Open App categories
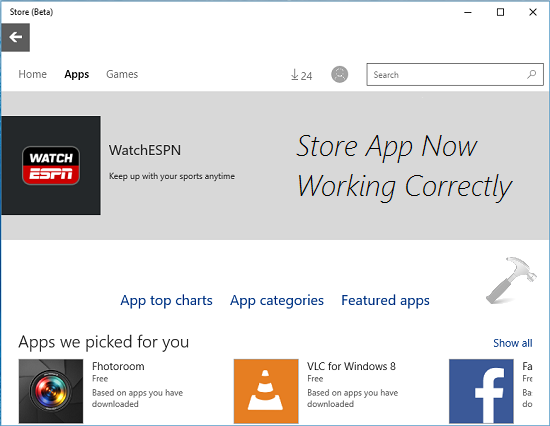The image size is (550, 426). coord(277,301)
